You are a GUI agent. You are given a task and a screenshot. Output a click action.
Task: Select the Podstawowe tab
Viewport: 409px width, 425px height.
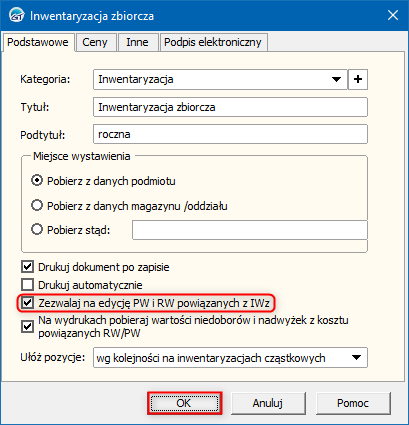coord(38,42)
